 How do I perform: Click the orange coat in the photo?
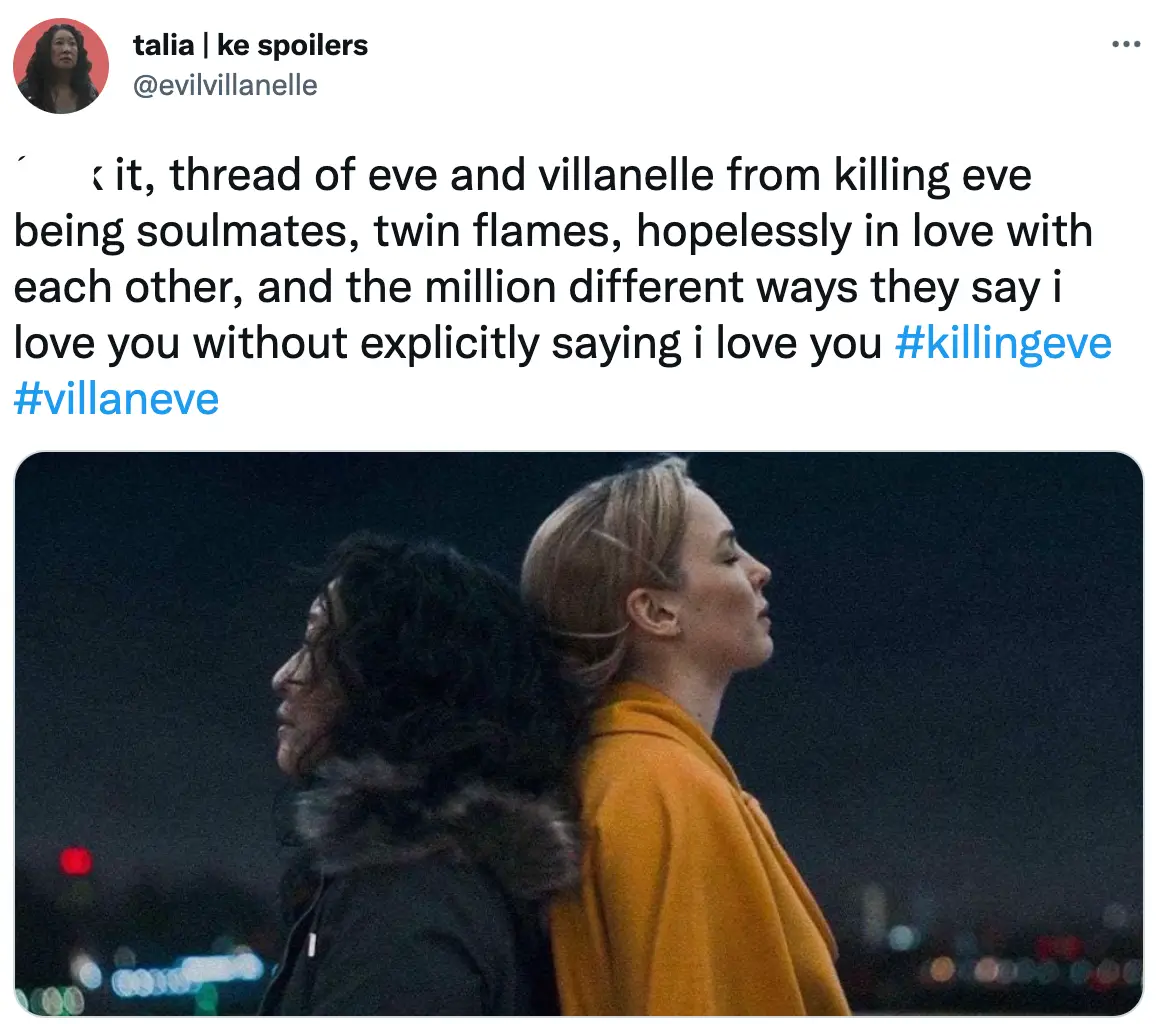[690, 850]
